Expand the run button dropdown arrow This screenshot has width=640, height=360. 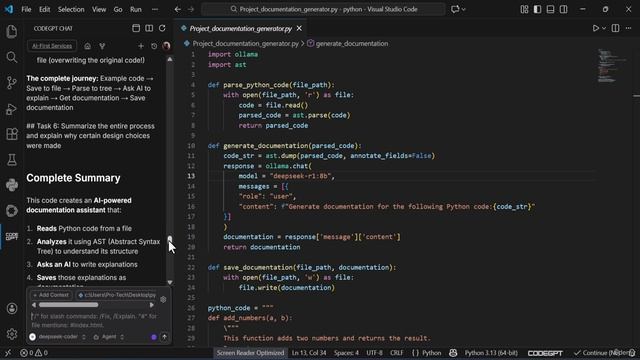click(604, 28)
